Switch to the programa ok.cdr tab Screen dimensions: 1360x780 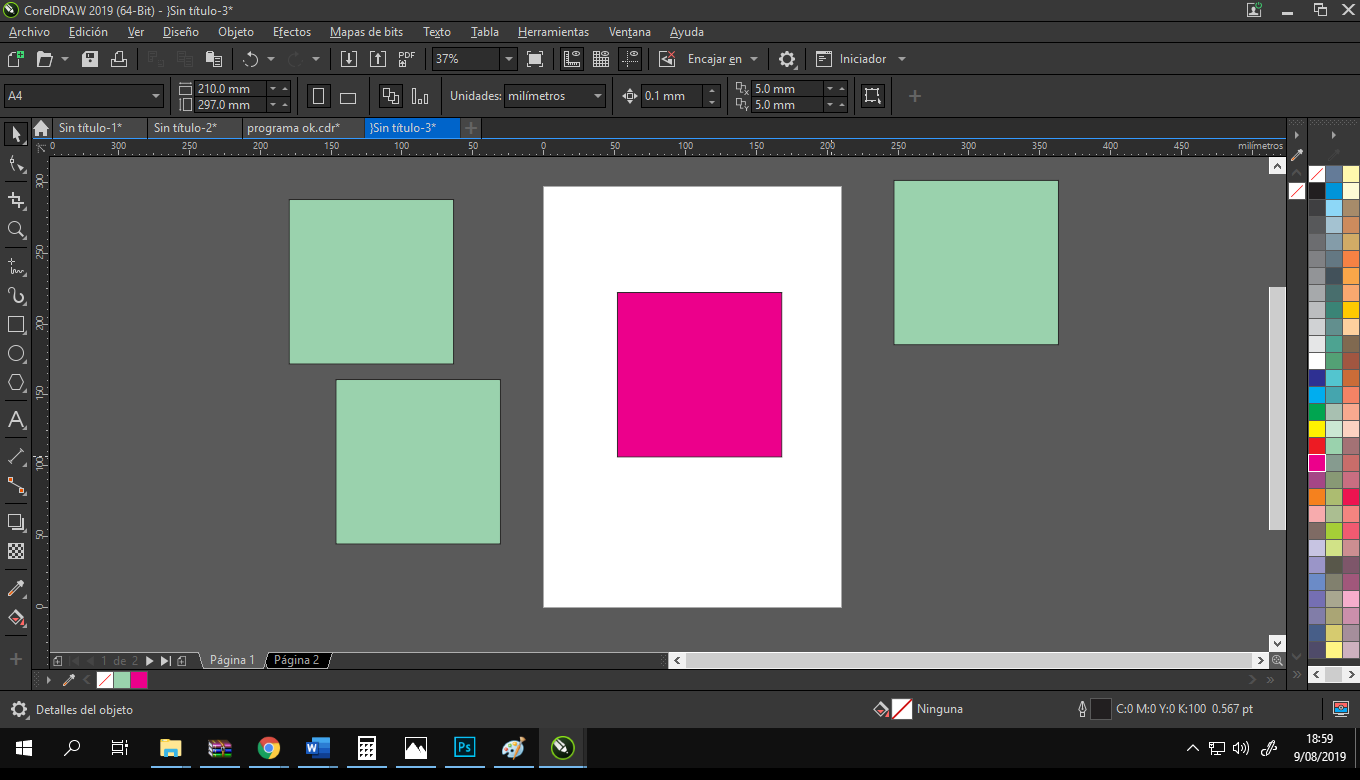(x=293, y=128)
